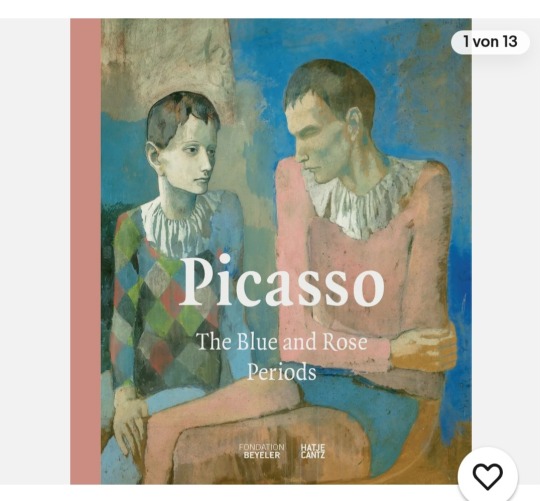Click the Fondation Beyeler logo on the cover
540x501 pixels.
(x=262, y=451)
